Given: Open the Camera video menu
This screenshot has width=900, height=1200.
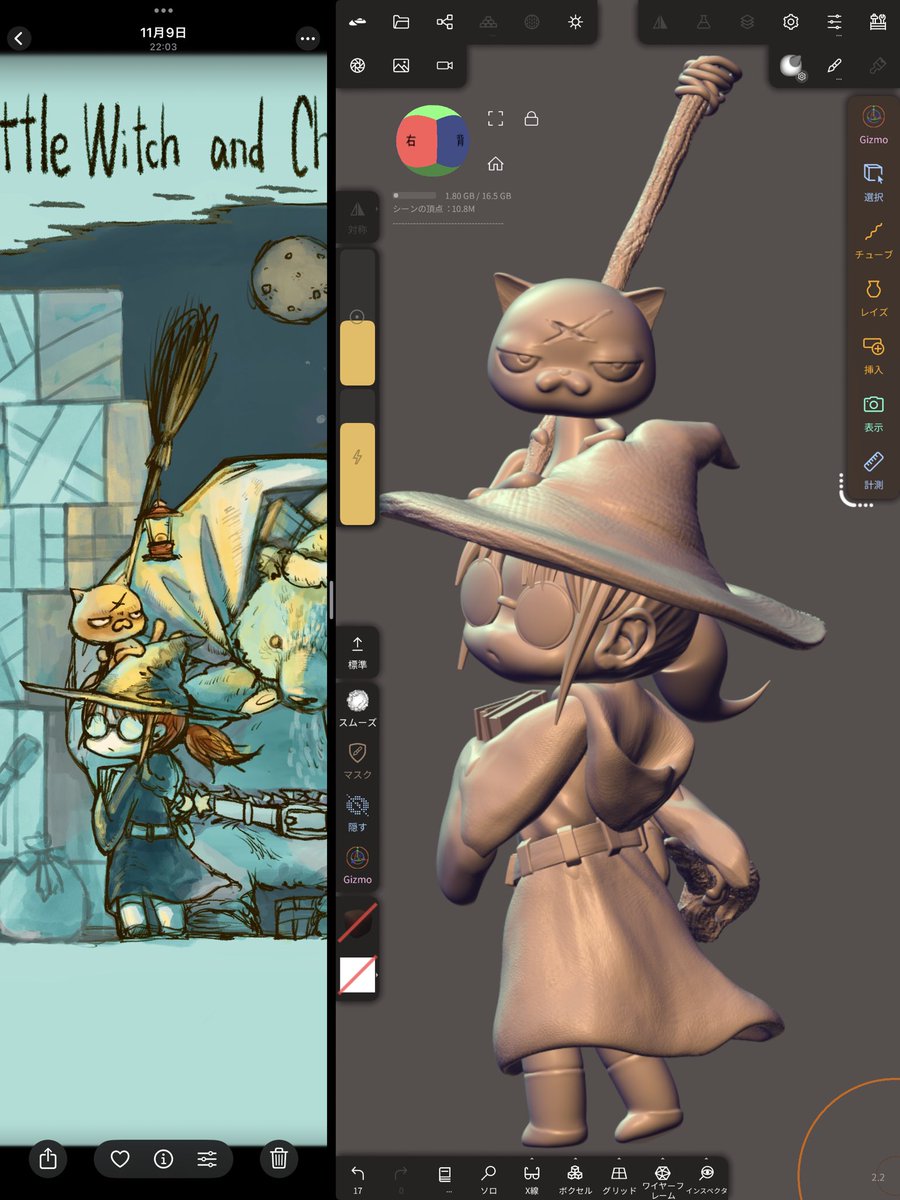Looking at the screenshot, I should click(x=445, y=65).
